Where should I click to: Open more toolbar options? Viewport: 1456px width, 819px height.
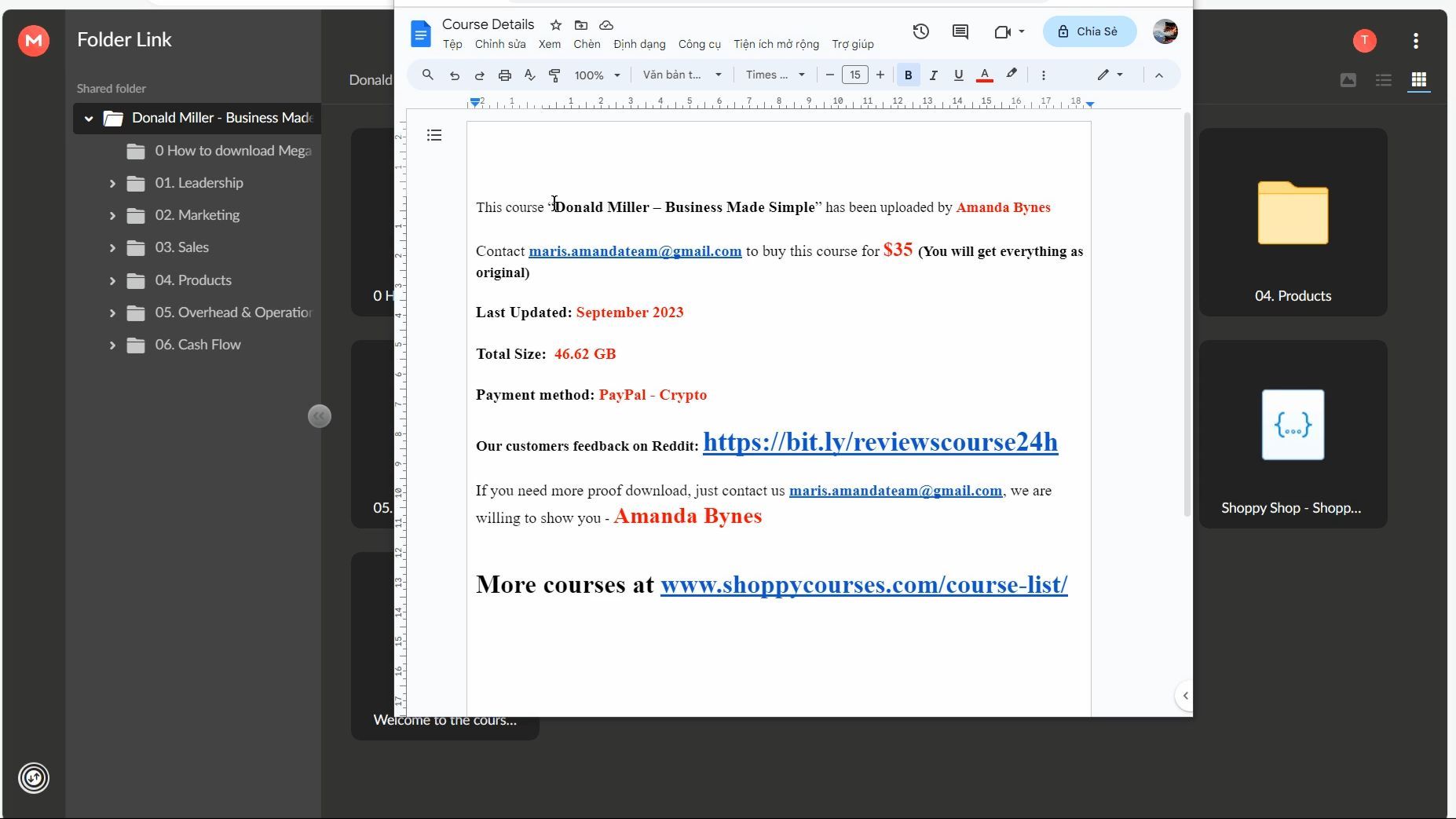(x=1044, y=75)
